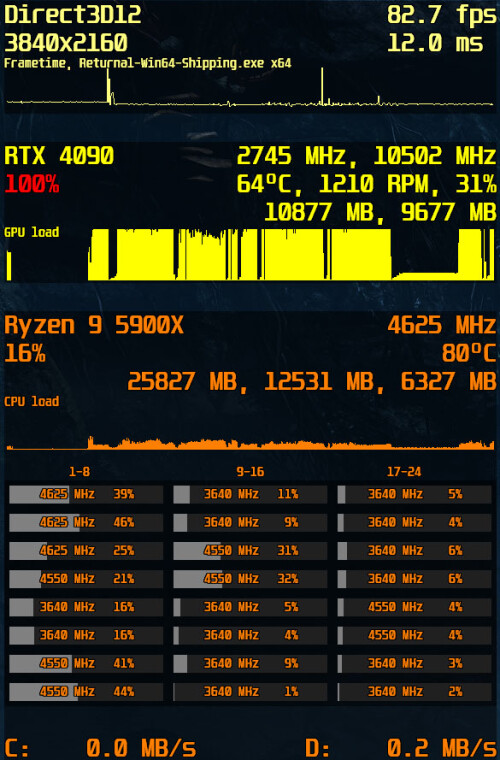
Task: Click the core row showing 4550 MHz 21%
Action: [x=86, y=579]
